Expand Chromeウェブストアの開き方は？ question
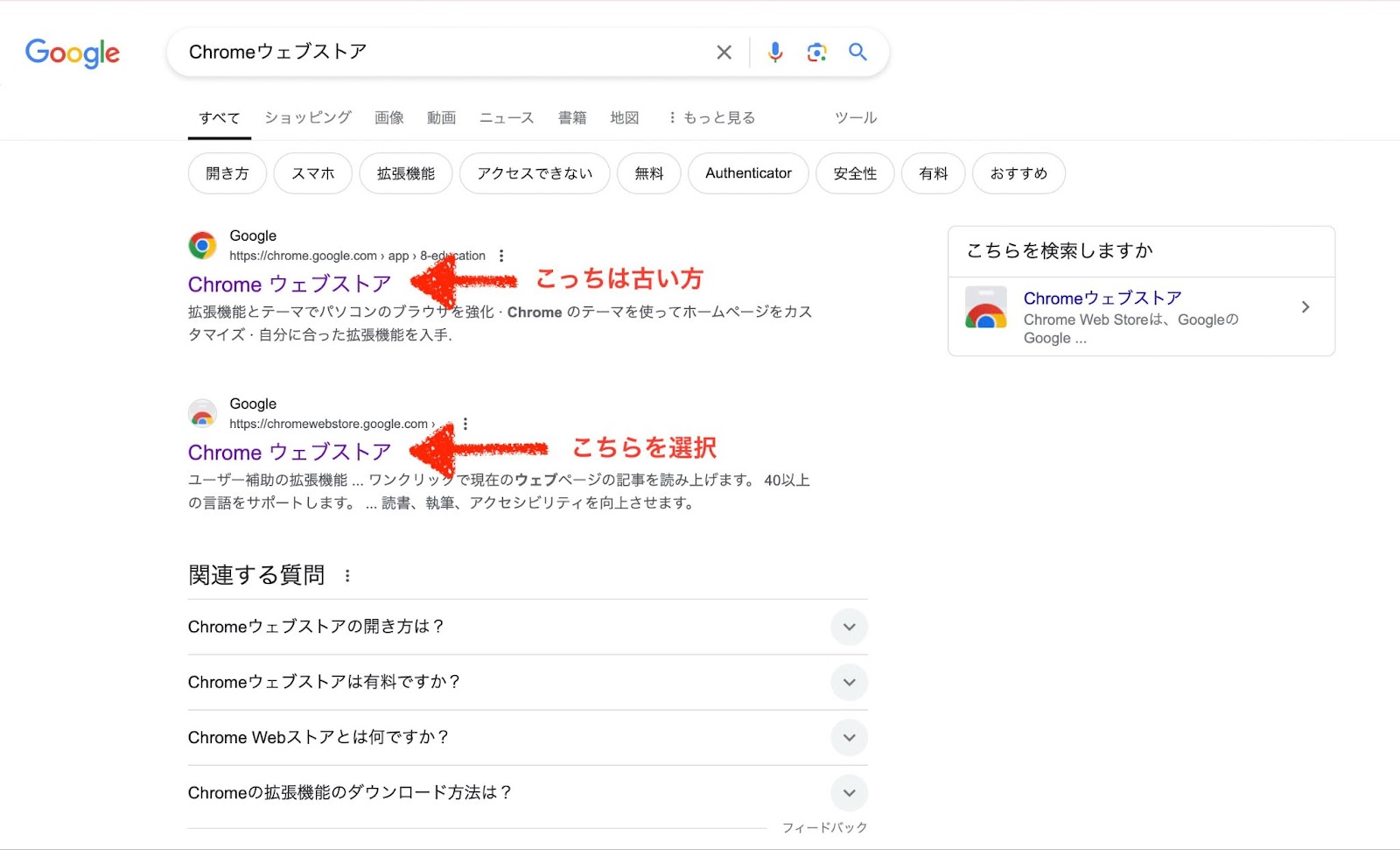Image resolution: width=1400 pixels, height=850 pixels. (x=528, y=627)
